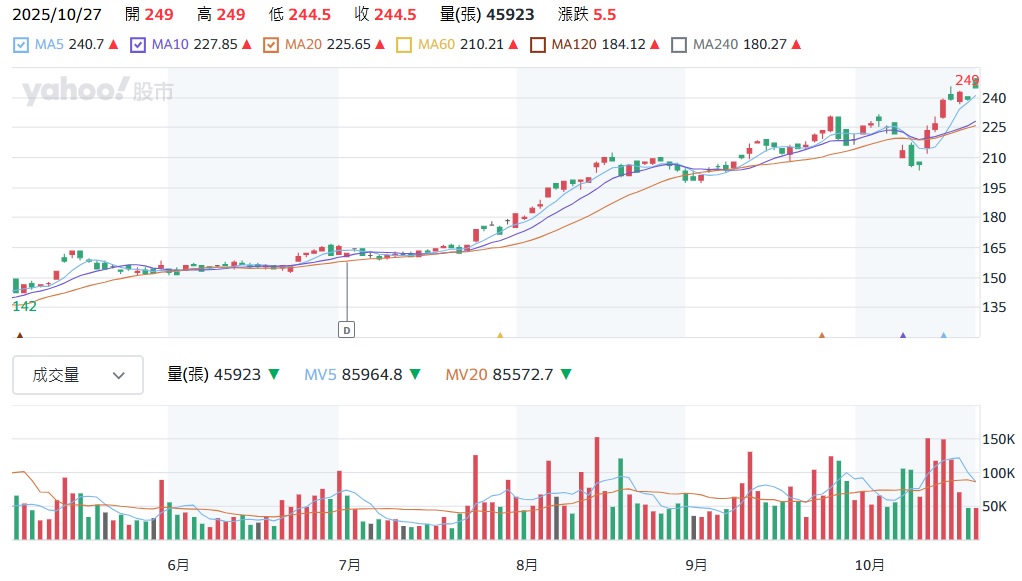
Task: Enable the MA60 moving average checkbox
Action: tap(404, 45)
